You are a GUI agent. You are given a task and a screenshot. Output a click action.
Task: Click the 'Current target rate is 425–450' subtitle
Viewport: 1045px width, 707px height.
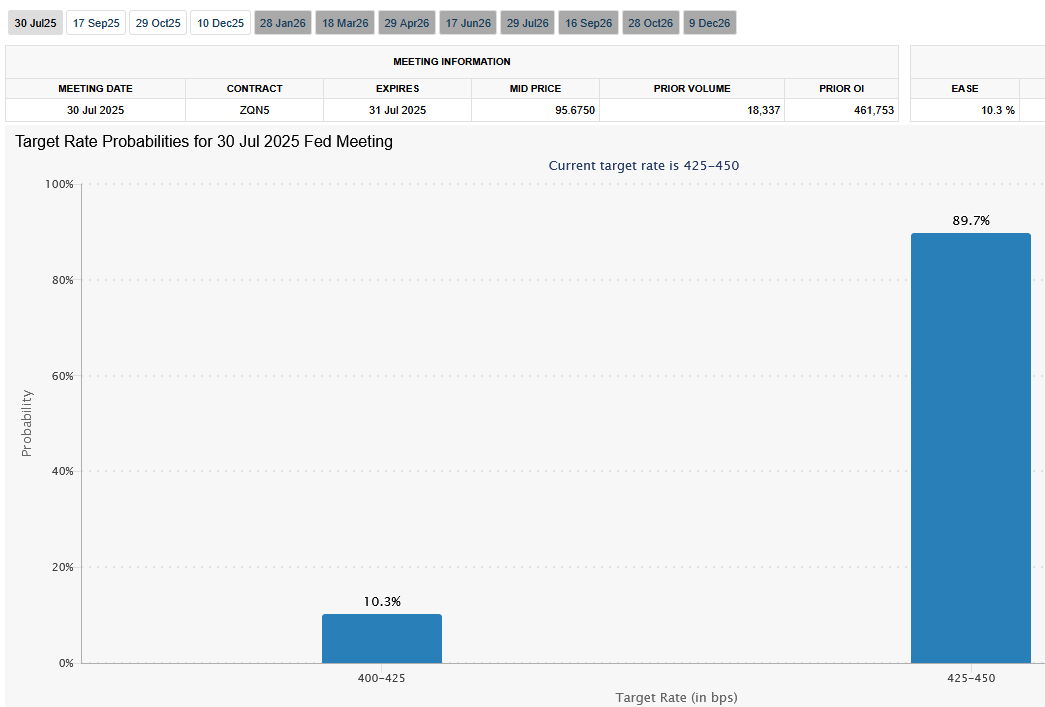(x=644, y=165)
